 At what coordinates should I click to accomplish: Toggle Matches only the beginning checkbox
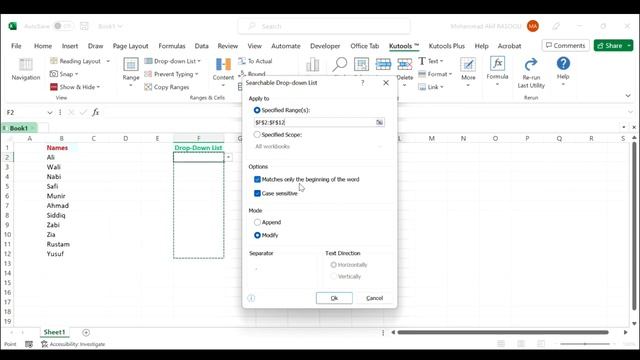tap(257, 179)
